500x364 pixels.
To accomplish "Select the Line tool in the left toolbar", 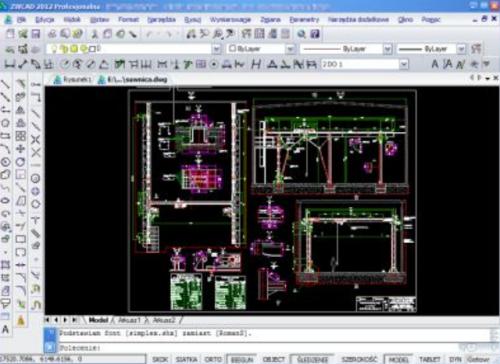I will (5, 84).
